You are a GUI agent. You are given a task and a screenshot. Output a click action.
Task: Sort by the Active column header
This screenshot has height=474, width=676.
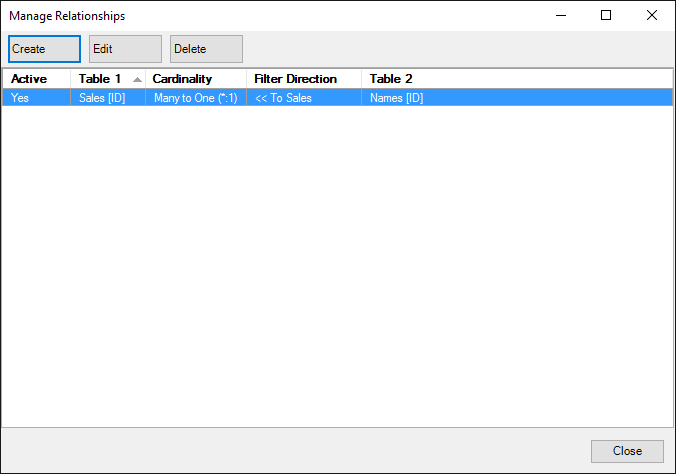tap(37, 79)
